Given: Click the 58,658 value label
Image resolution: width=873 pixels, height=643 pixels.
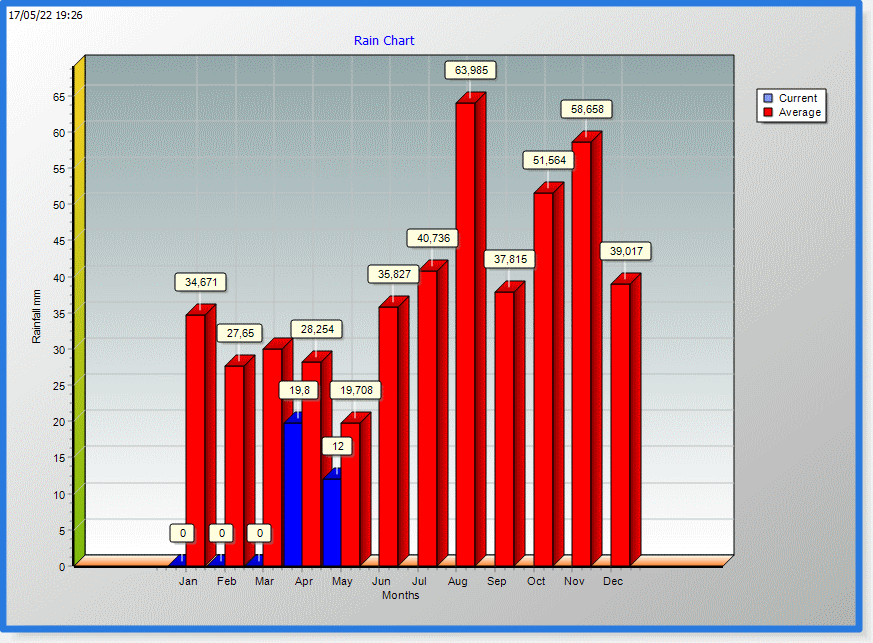Looking at the screenshot, I should 587,109.
